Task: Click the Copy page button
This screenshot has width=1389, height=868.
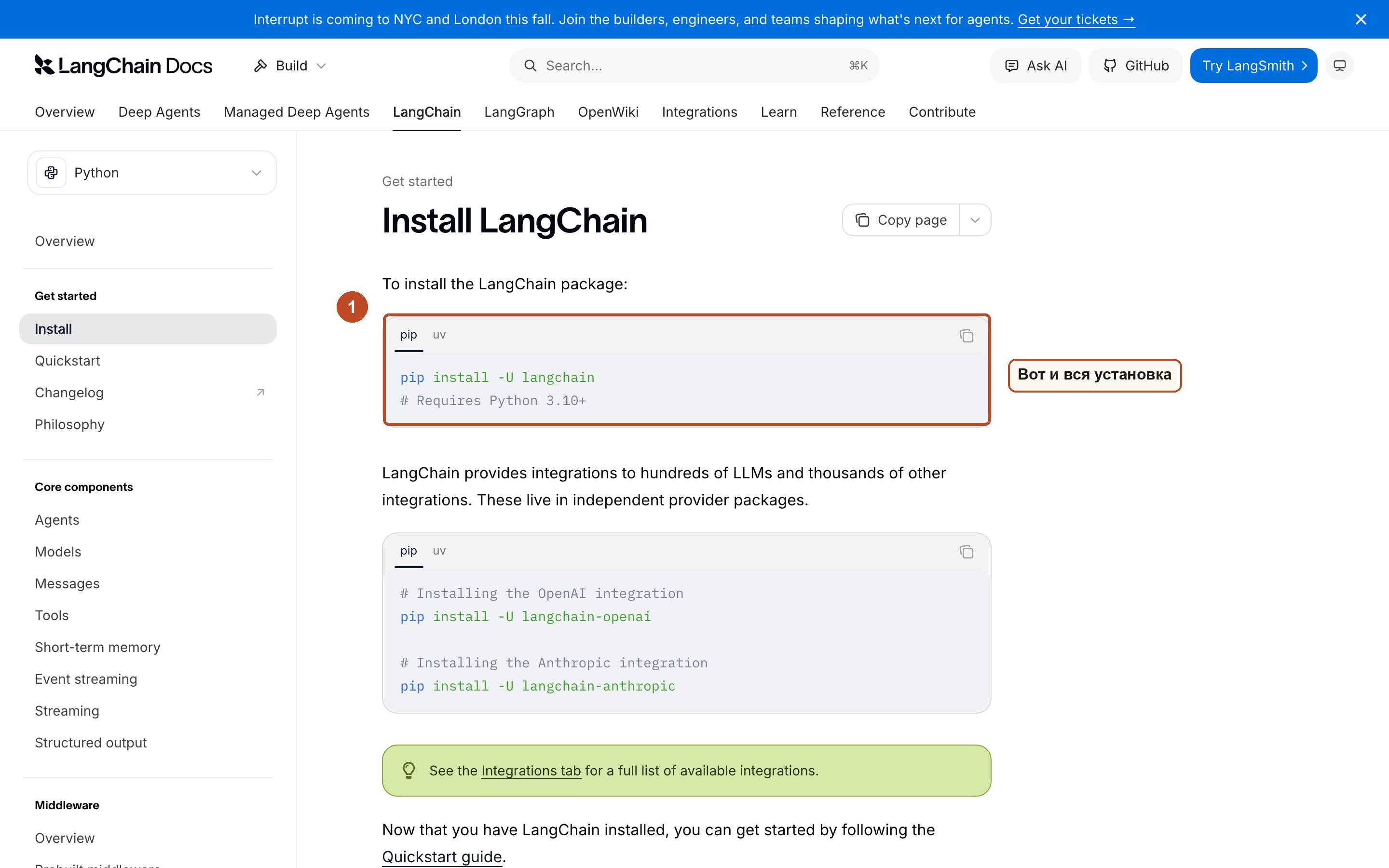Action: click(900, 220)
